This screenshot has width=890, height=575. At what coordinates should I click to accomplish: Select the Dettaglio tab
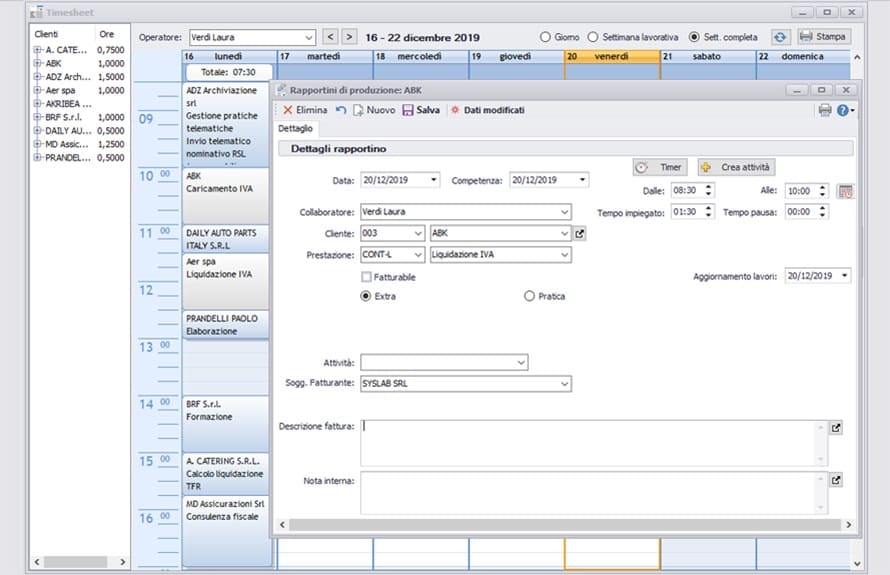pyautogui.click(x=295, y=129)
